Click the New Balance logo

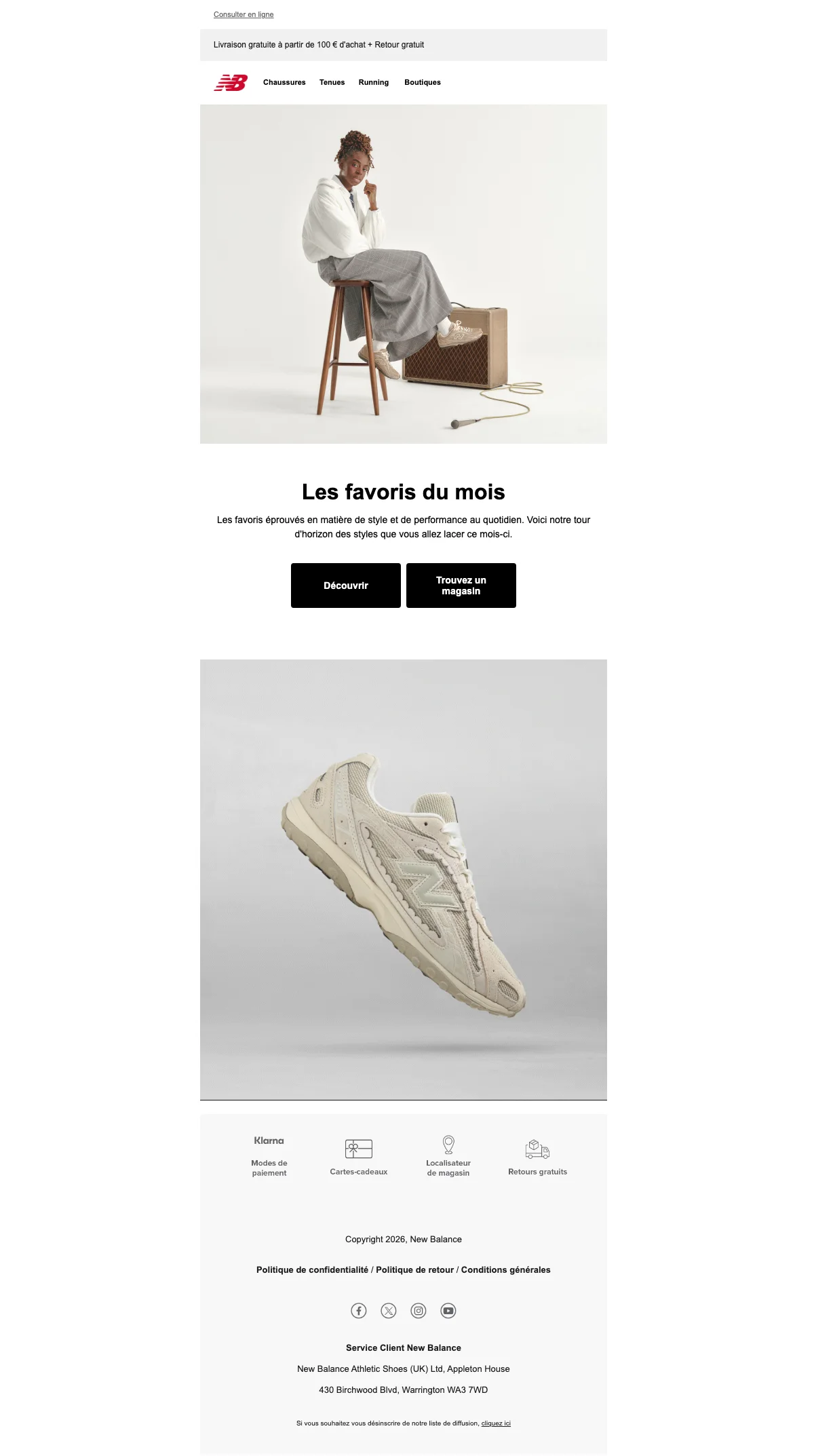coord(231,83)
